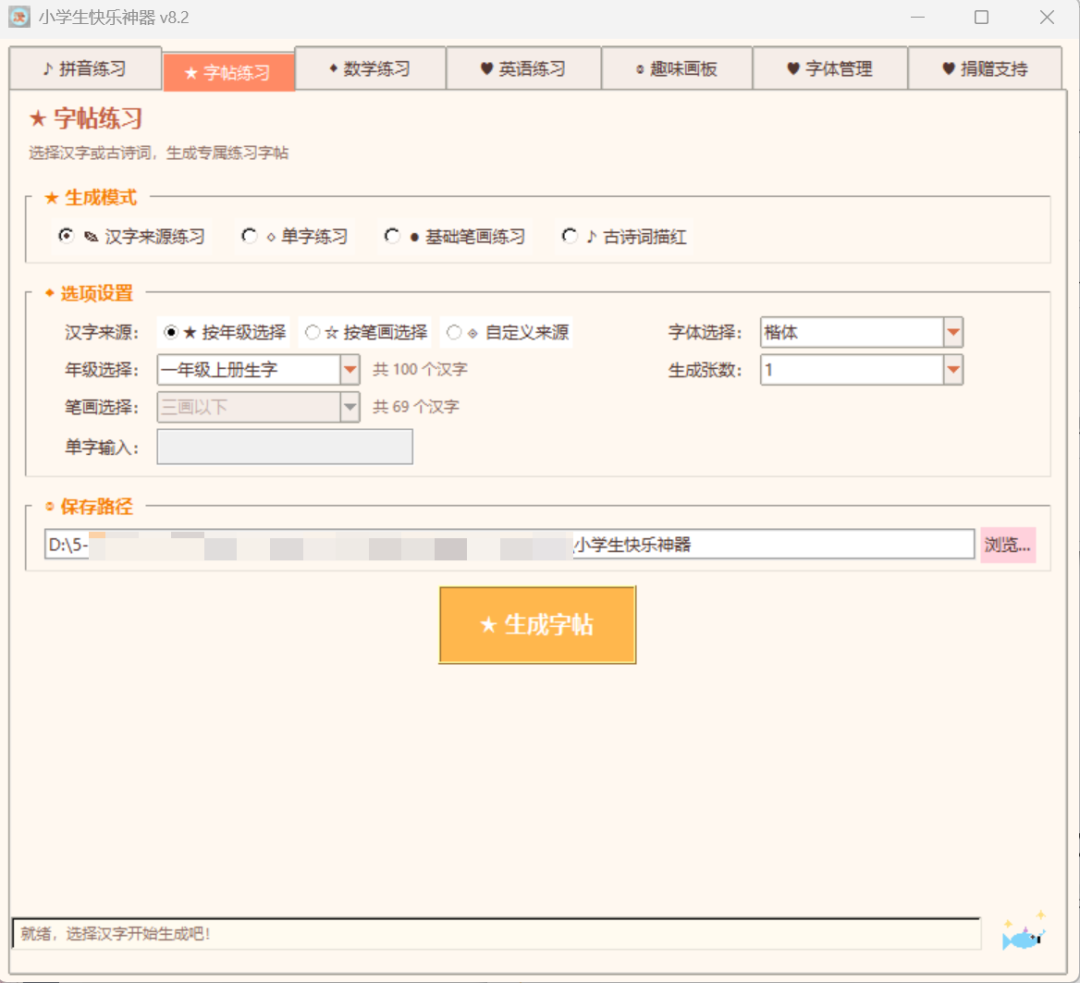The width and height of the screenshot is (1080, 983).
Task: Pick the 古诗词描红 mode radio button
Action: pos(623,236)
